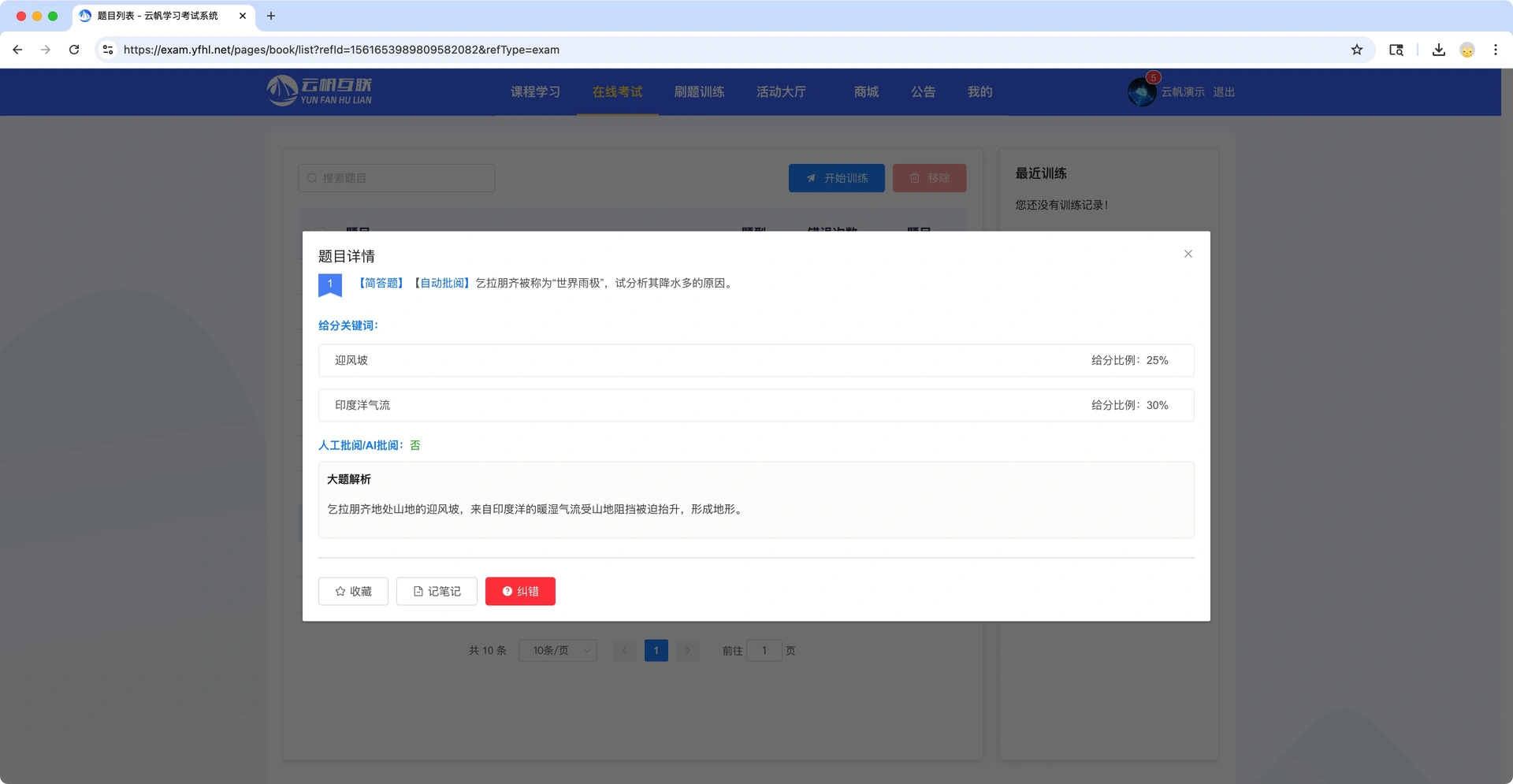Click the browser forward arrow
Viewport: 1513px width, 784px height.
(x=46, y=50)
